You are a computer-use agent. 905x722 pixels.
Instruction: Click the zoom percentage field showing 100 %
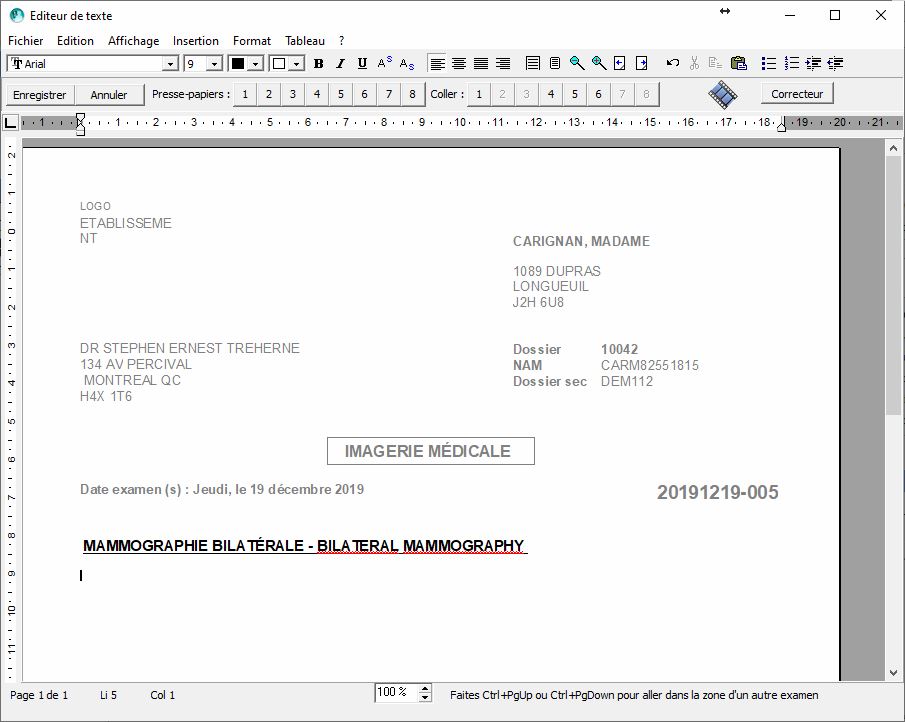click(397, 692)
